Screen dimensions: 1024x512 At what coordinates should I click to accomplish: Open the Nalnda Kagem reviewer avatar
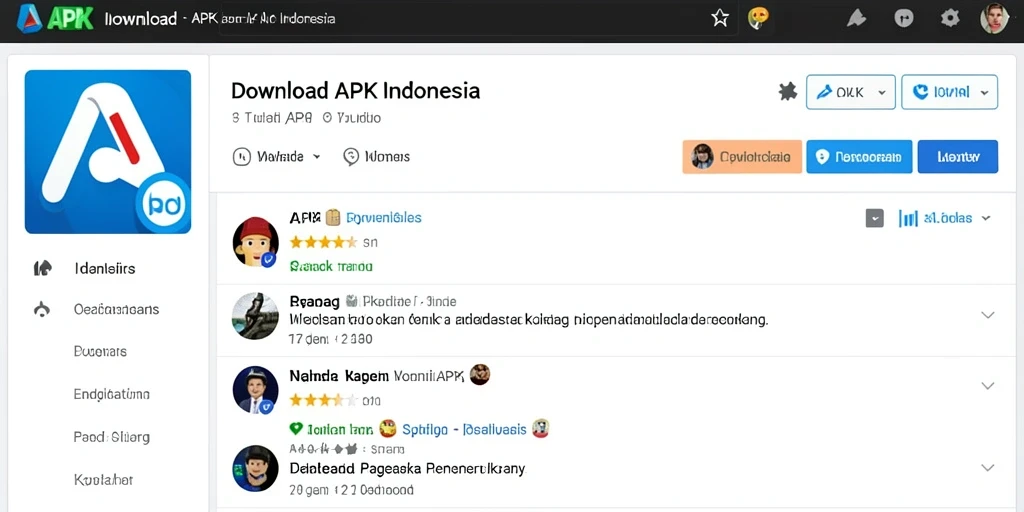255,390
